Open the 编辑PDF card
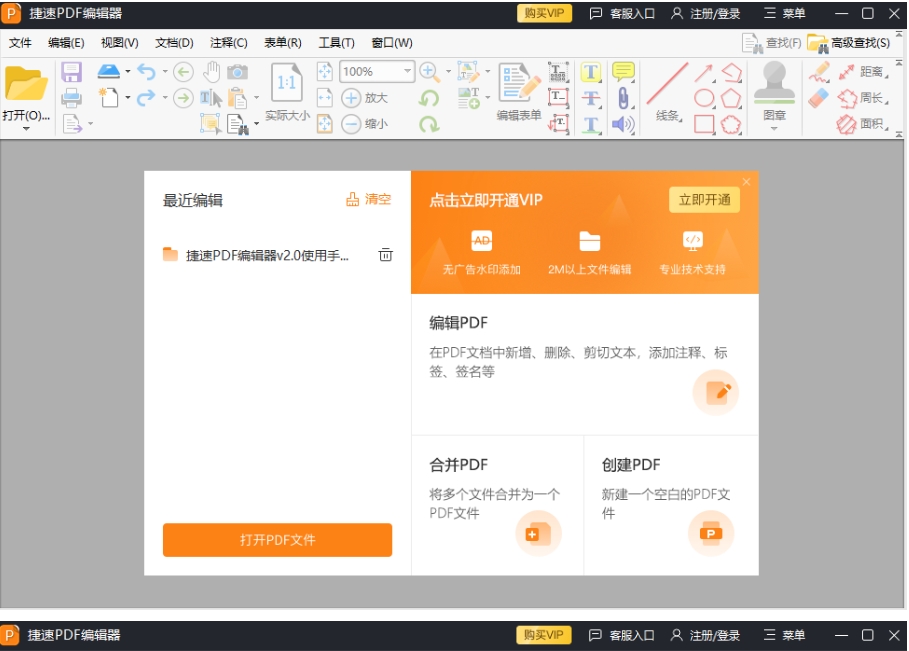 click(x=585, y=365)
